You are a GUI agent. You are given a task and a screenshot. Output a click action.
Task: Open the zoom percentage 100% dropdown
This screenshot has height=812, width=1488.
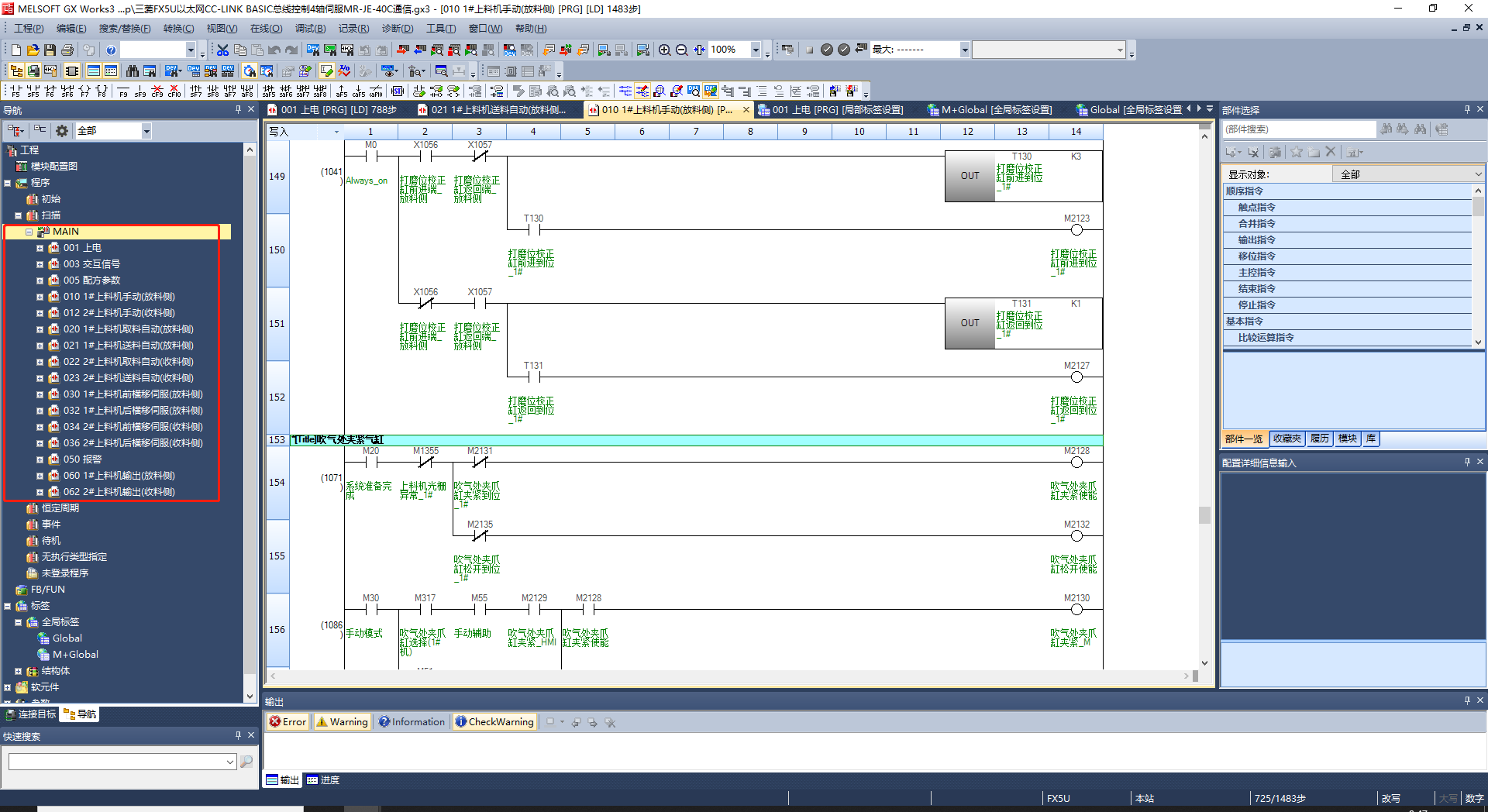click(x=756, y=50)
